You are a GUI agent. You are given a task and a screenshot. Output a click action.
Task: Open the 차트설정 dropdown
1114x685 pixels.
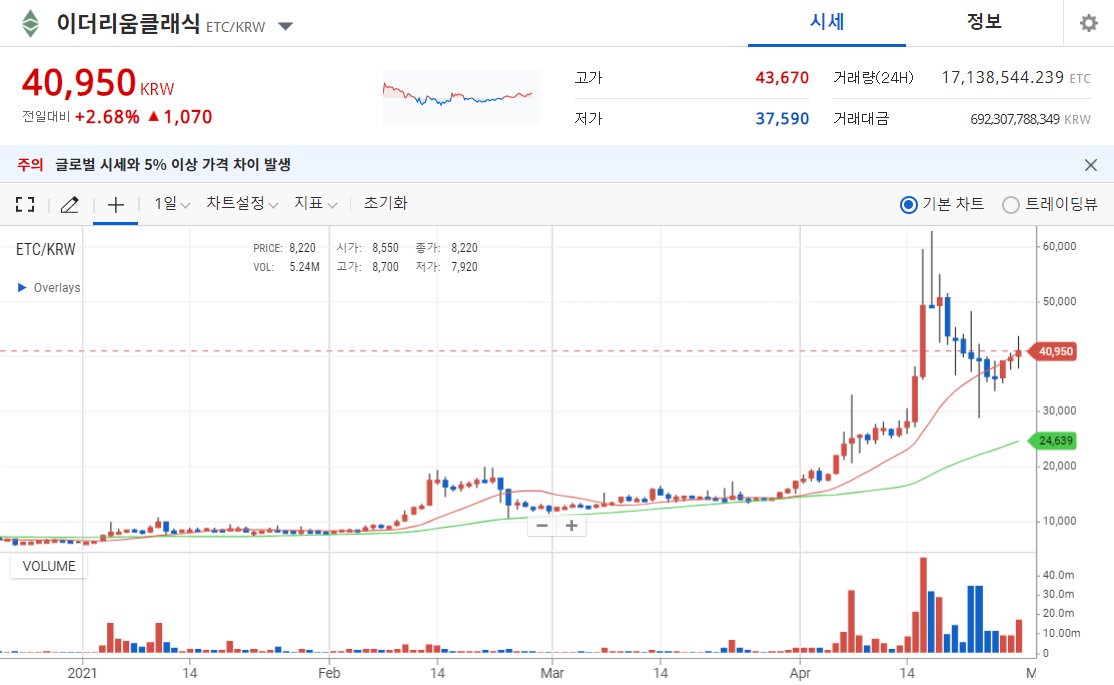pos(242,204)
